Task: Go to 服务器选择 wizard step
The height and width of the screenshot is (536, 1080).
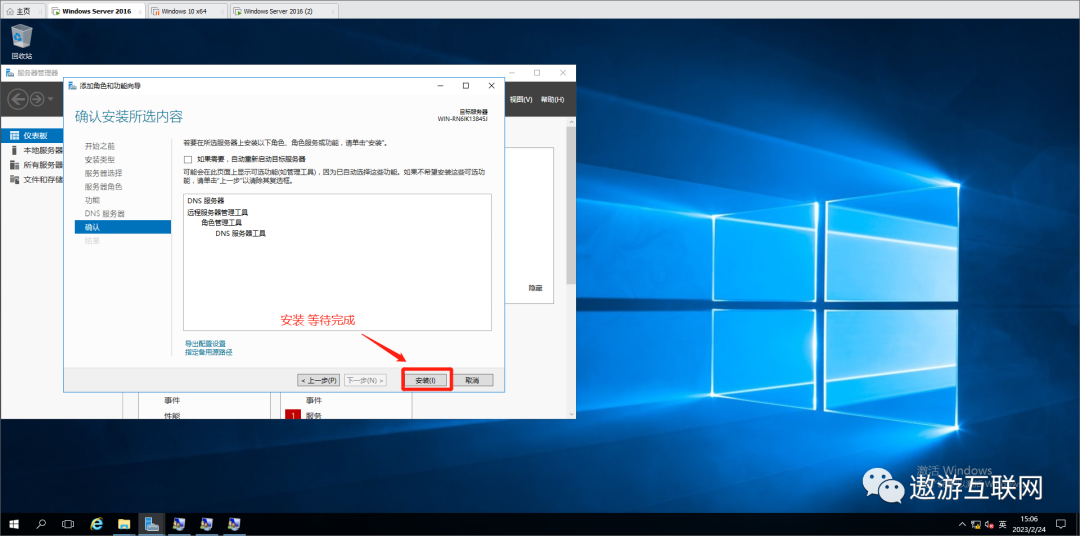Action: [x=103, y=173]
